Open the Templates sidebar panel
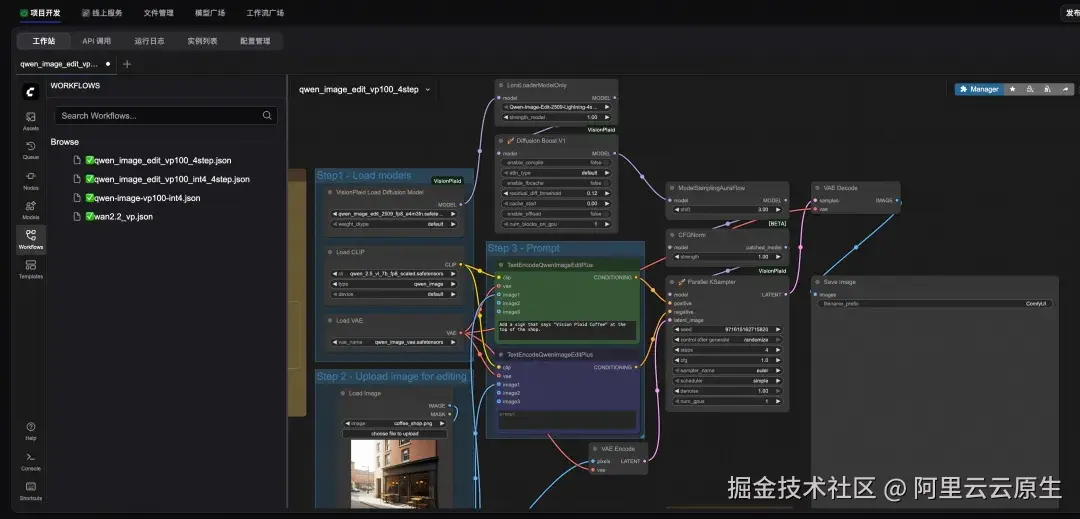This screenshot has width=1080, height=519. (x=31, y=269)
